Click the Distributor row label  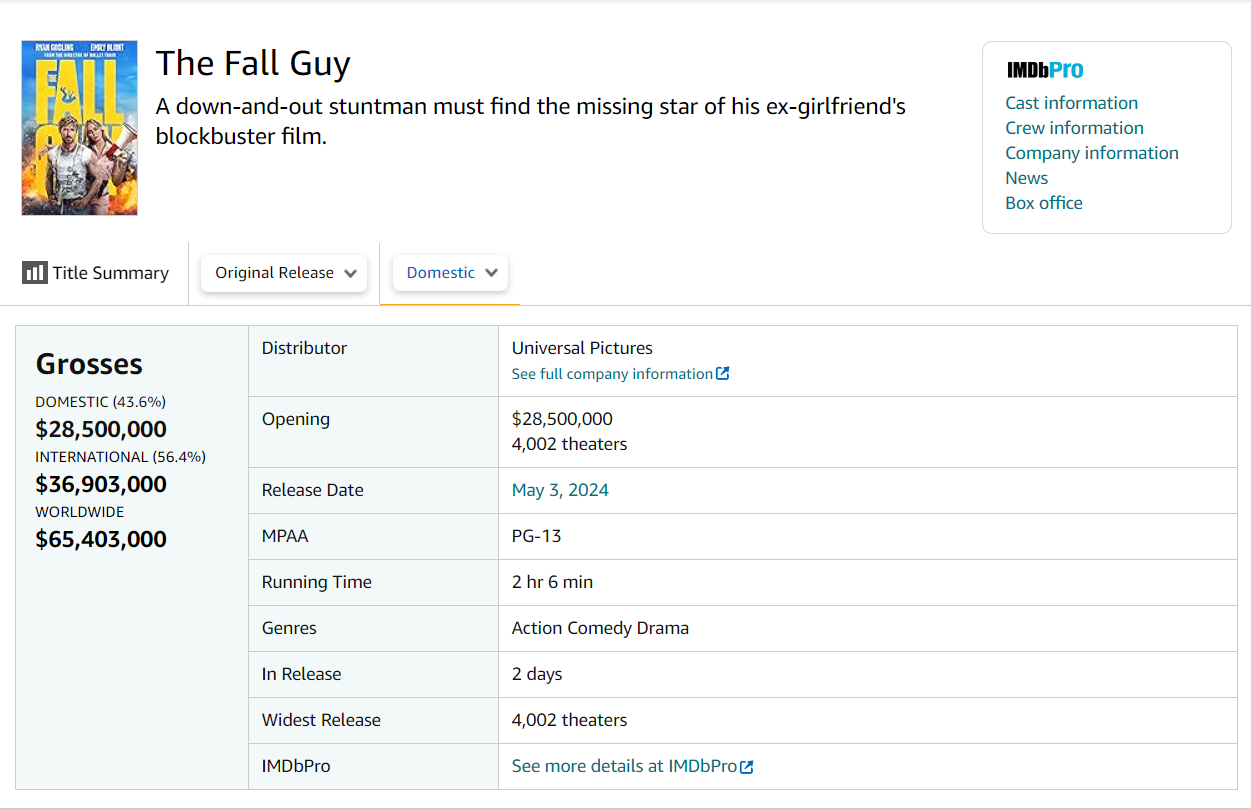(x=305, y=348)
